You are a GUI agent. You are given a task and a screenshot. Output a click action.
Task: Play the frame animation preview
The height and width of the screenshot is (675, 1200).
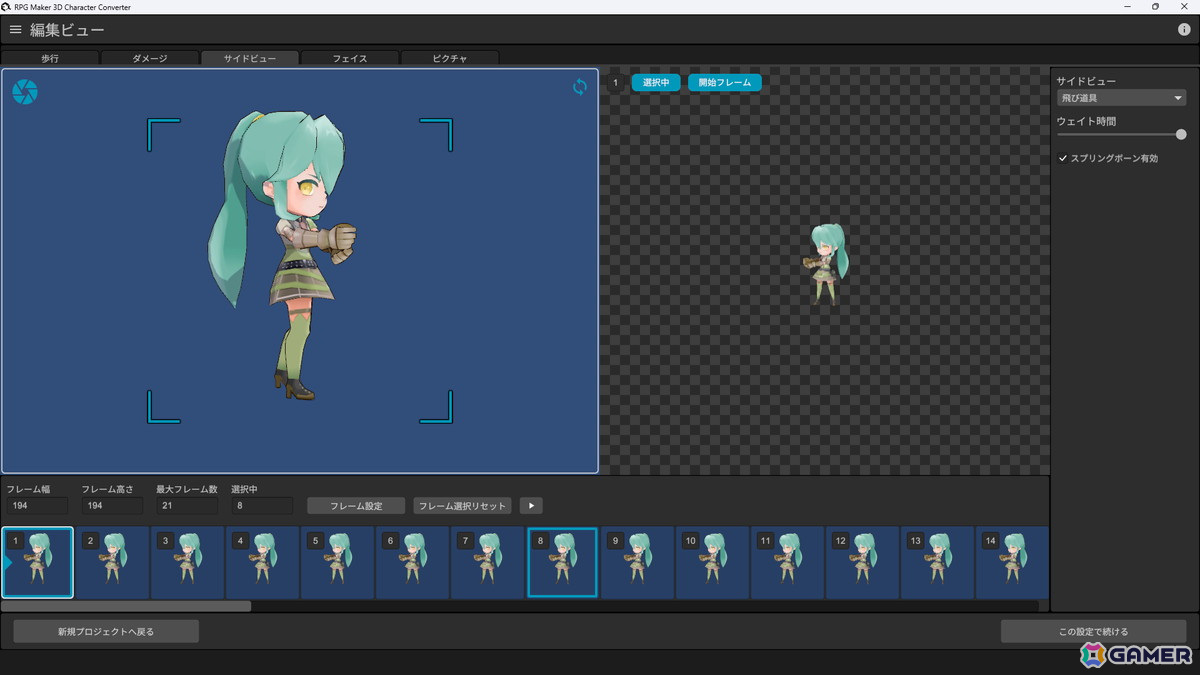click(x=530, y=506)
